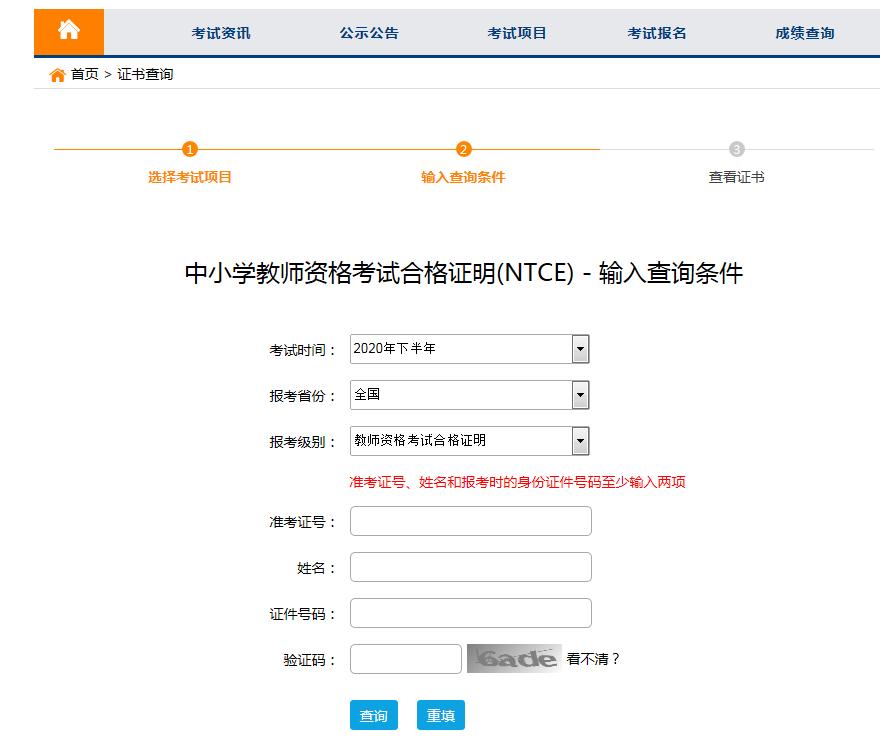Click the small home icon beside 首页 breadcrumb
The width and height of the screenshot is (880, 755).
[x=58, y=72]
